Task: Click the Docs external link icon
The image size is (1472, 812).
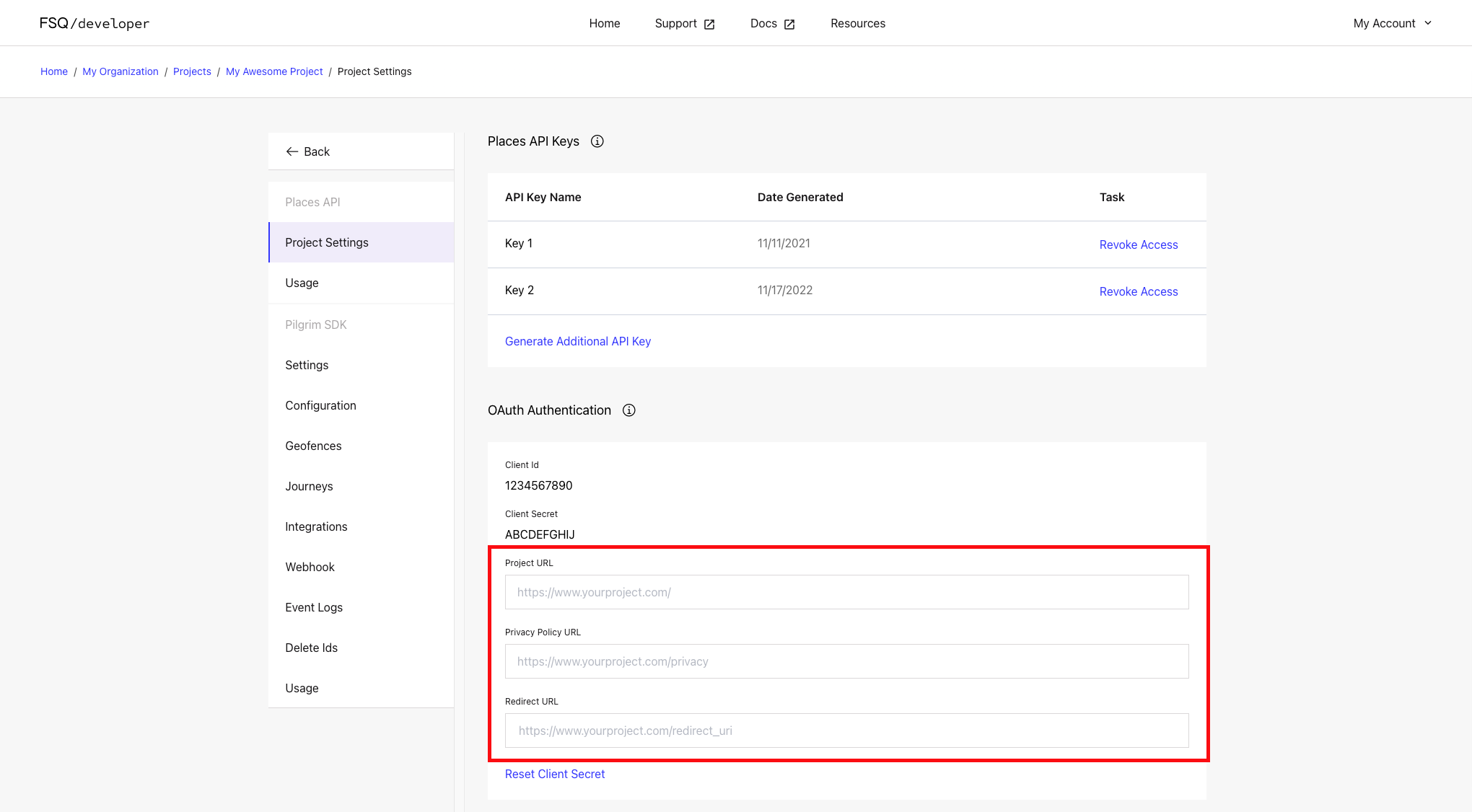Action: pyautogui.click(x=789, y=24)
